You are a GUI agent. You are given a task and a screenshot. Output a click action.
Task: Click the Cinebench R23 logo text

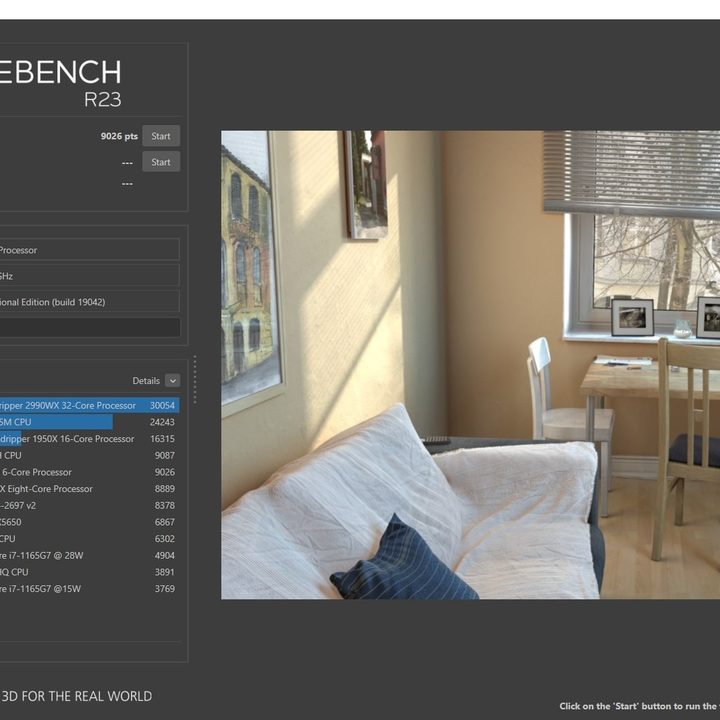coord(60,83)
